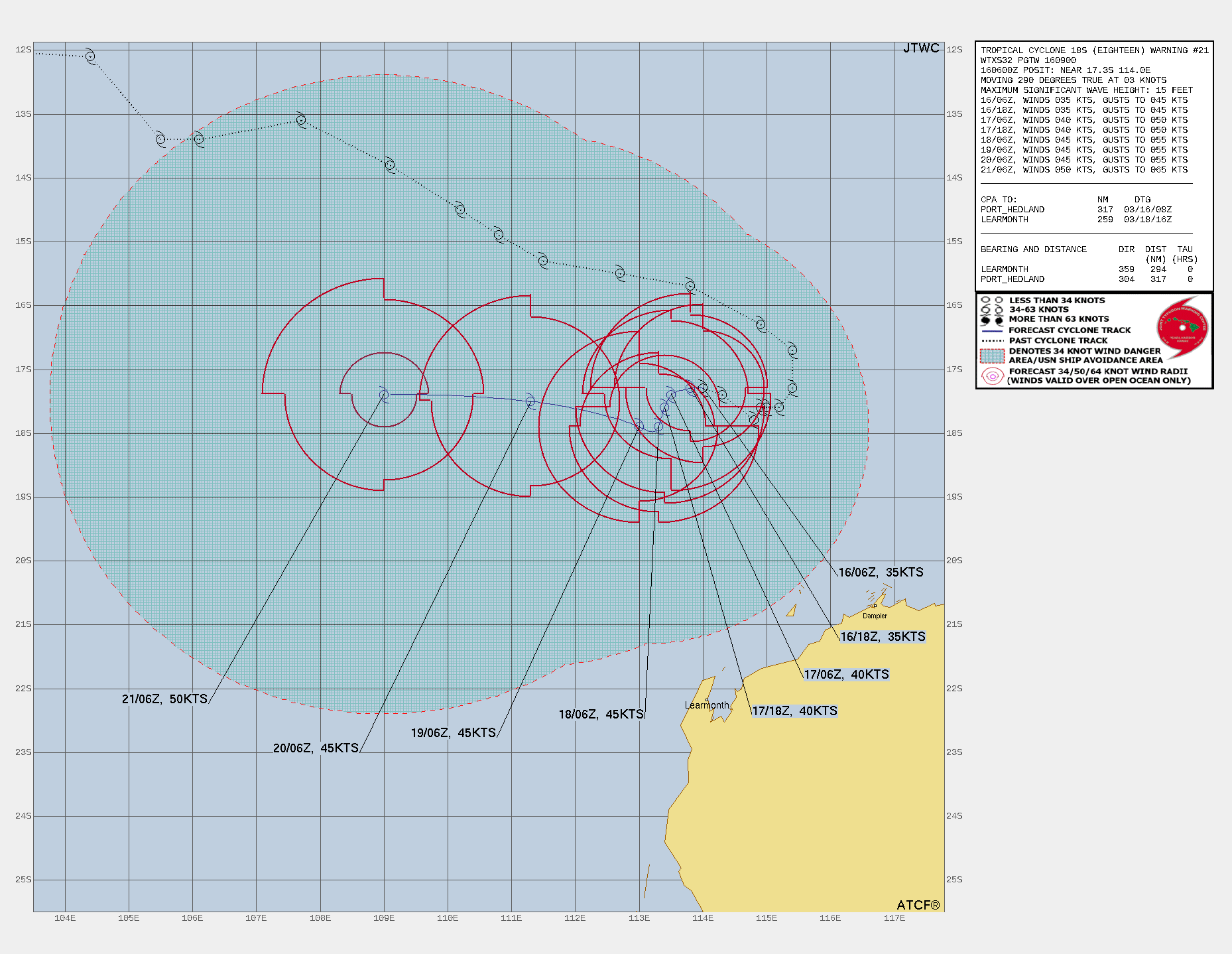
Task: Click the 'Tropical Cyclone 18S (Eighteen) Warning #21' title
Action: tap(1095, 50)
